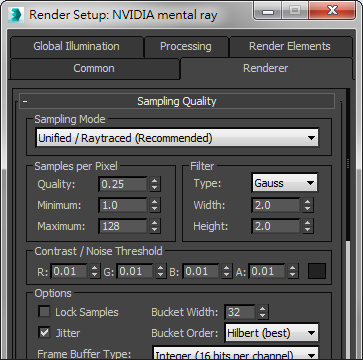Click the Filter Width spinner arrows
The height and width of the screenshot is (360, 363).
(x=308, y=205)
